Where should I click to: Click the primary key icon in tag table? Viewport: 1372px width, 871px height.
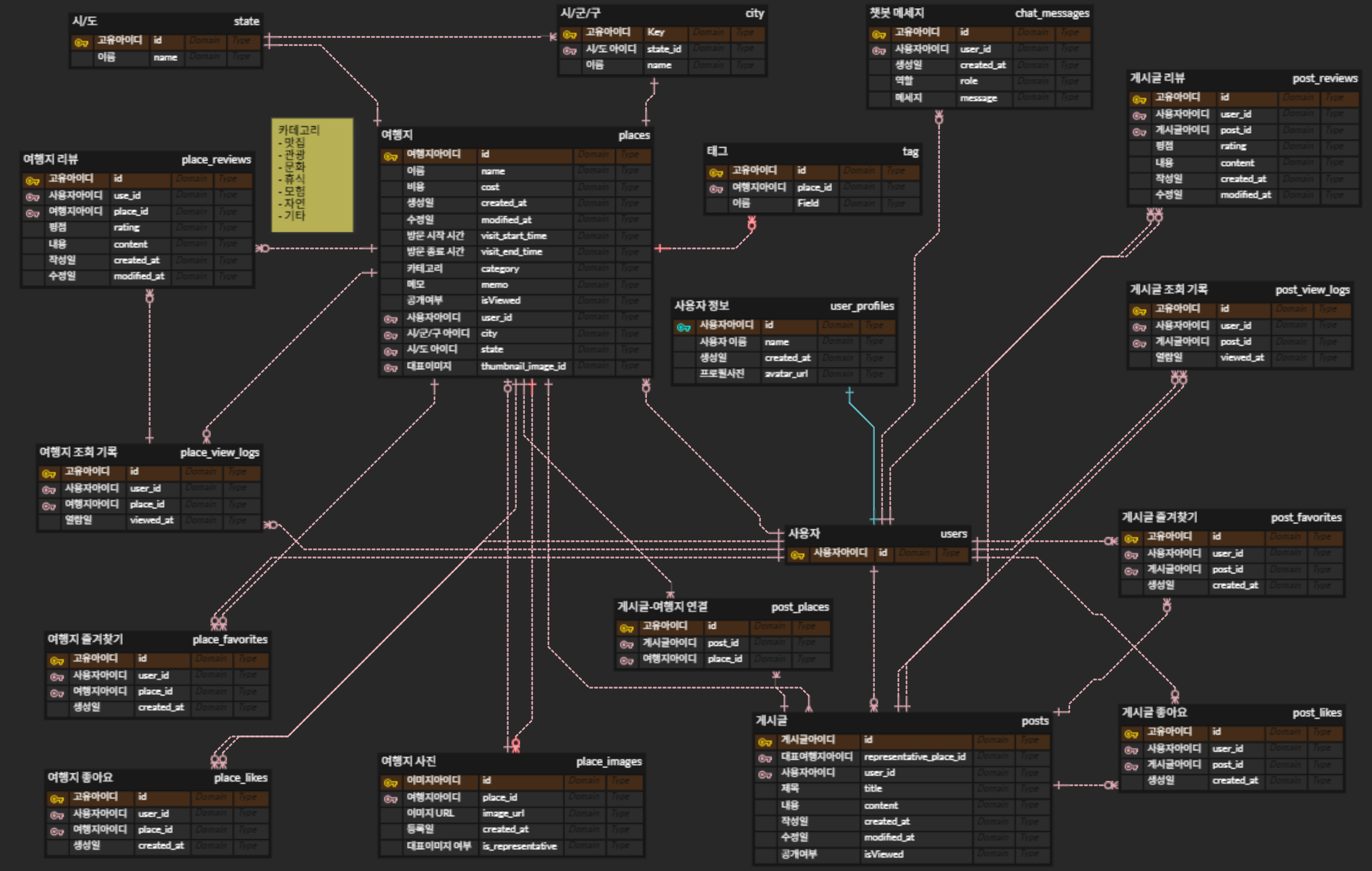click(716, 172)
